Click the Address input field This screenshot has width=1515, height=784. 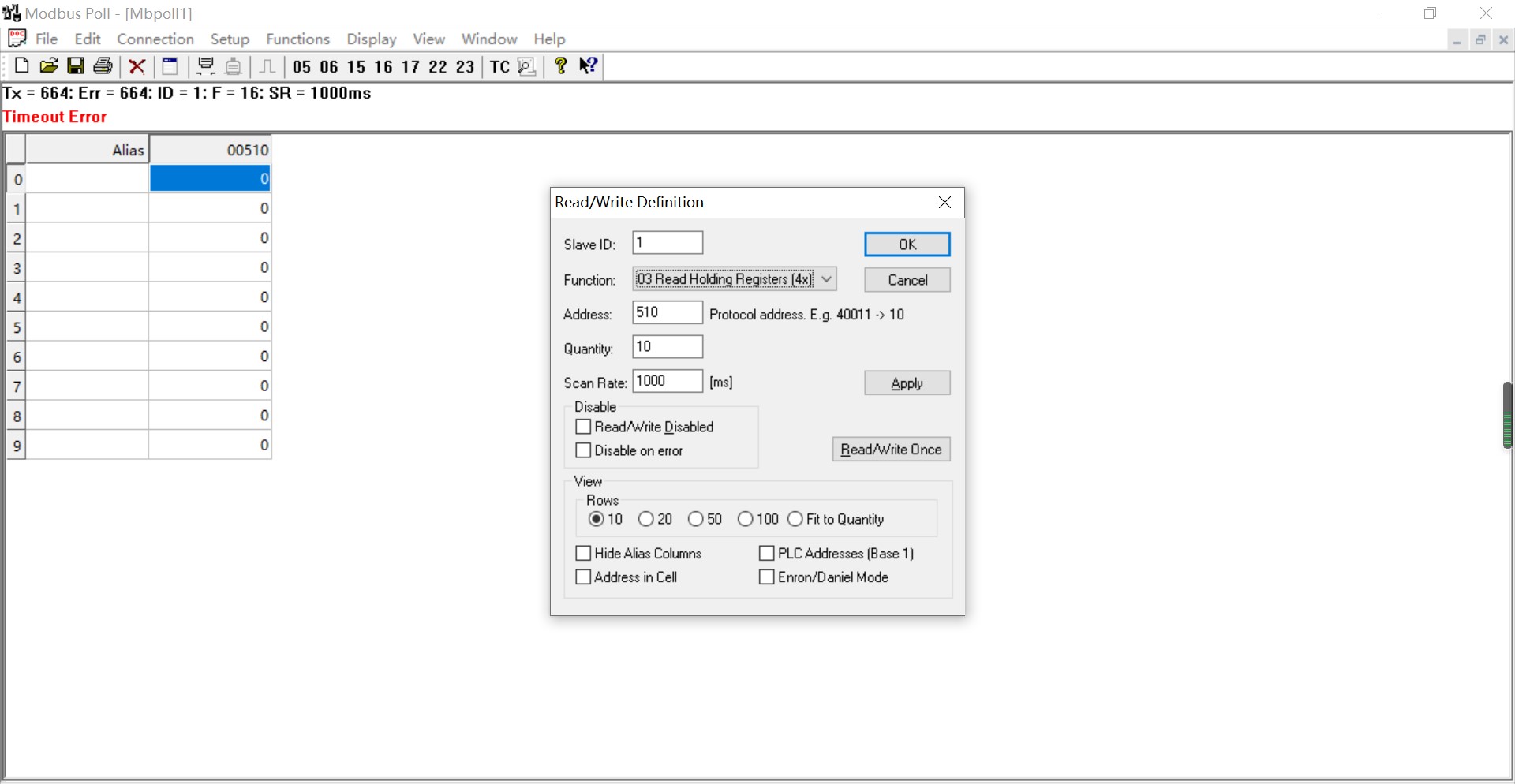[x=668, y=312]
